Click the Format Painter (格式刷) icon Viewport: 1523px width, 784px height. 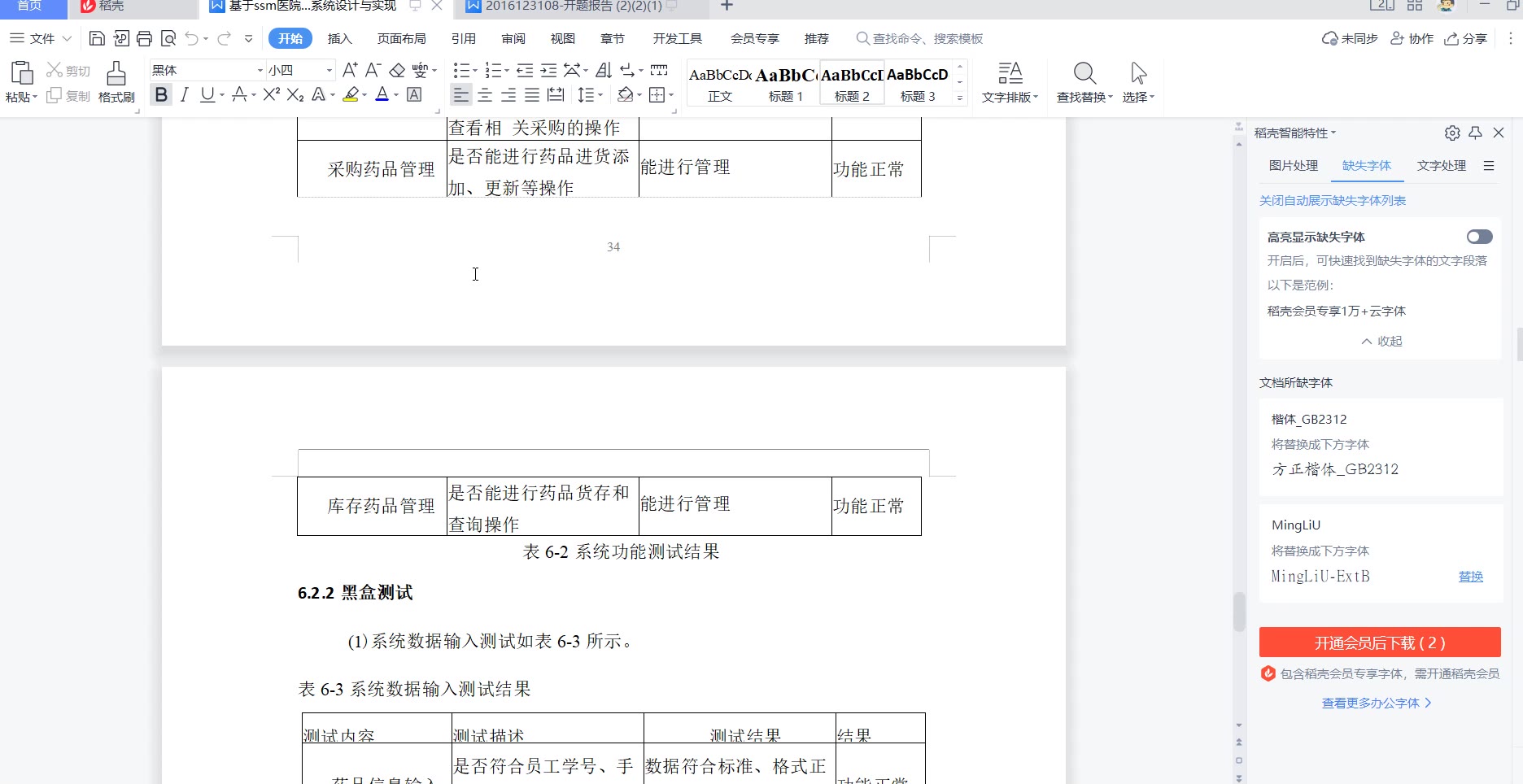pos(116,82)
